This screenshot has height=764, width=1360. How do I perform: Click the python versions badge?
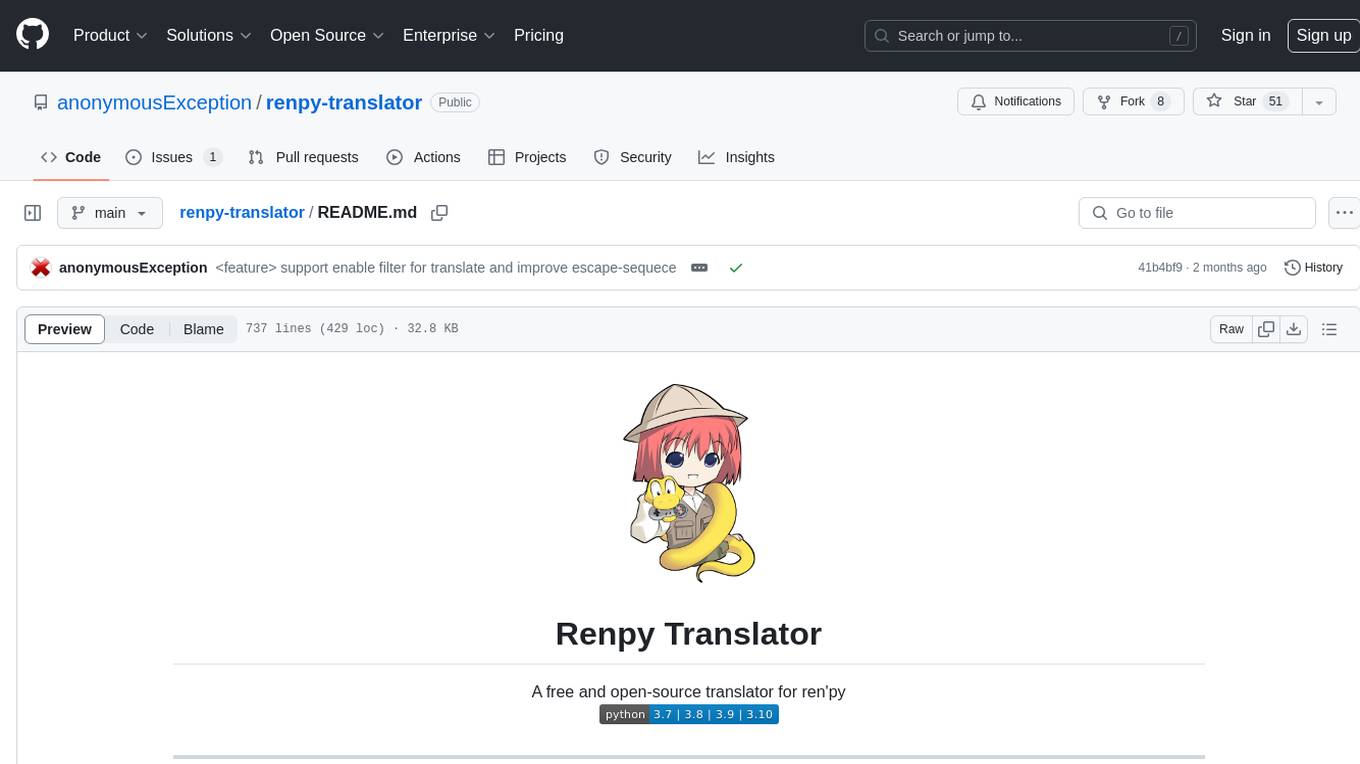point(689,714)
